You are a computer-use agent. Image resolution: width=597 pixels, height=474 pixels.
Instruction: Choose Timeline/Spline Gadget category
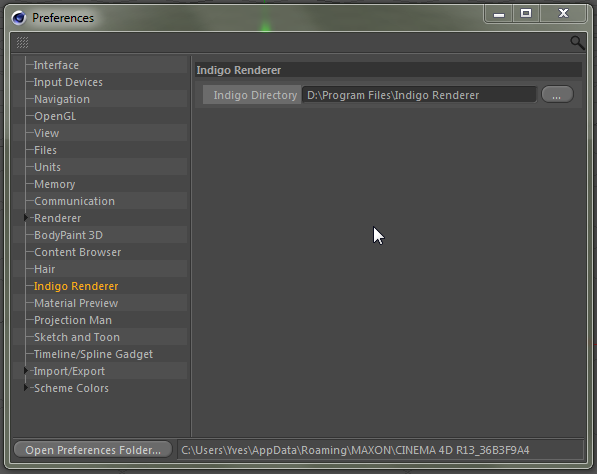tap(93, 354)
